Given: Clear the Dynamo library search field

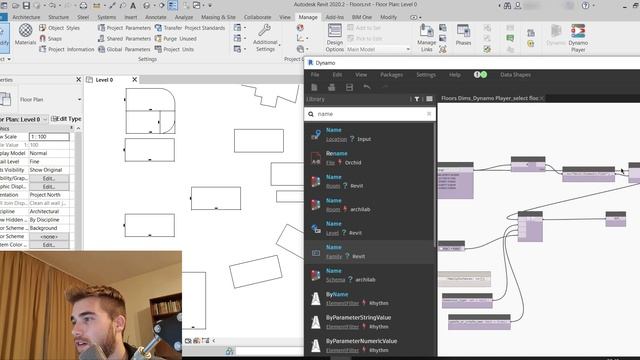Looking at the screenshot, I should pos(429,113).
